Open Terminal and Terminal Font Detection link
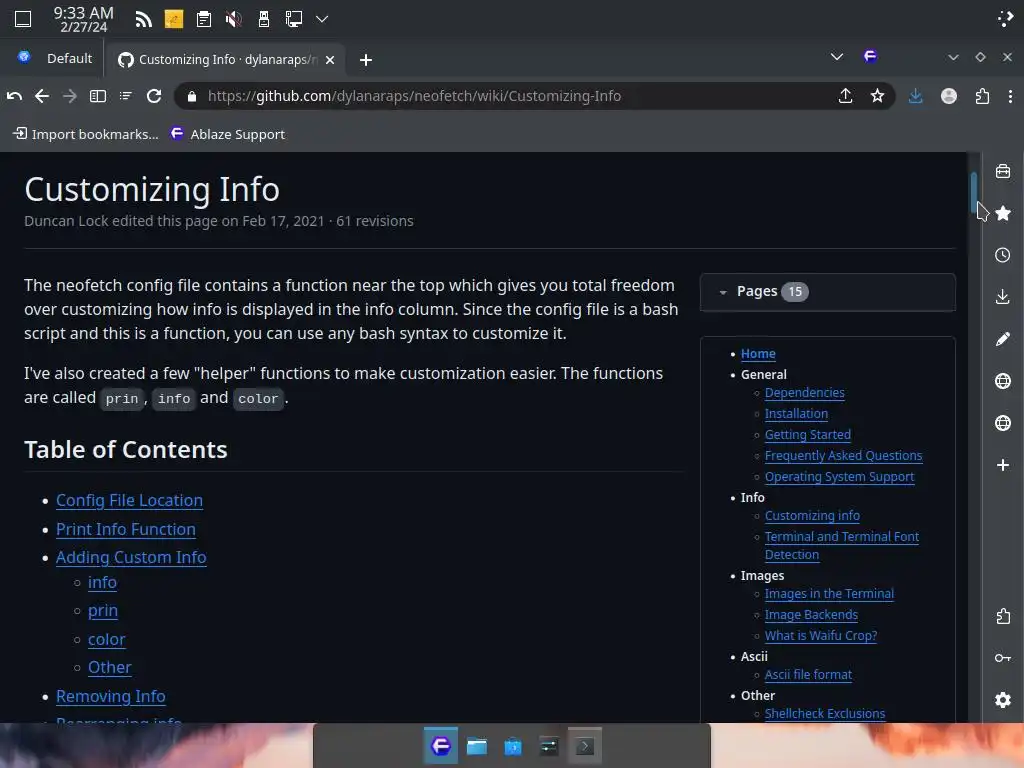Image resolution: width=1024 pixels, height=768 pixels. coord(842,545)
